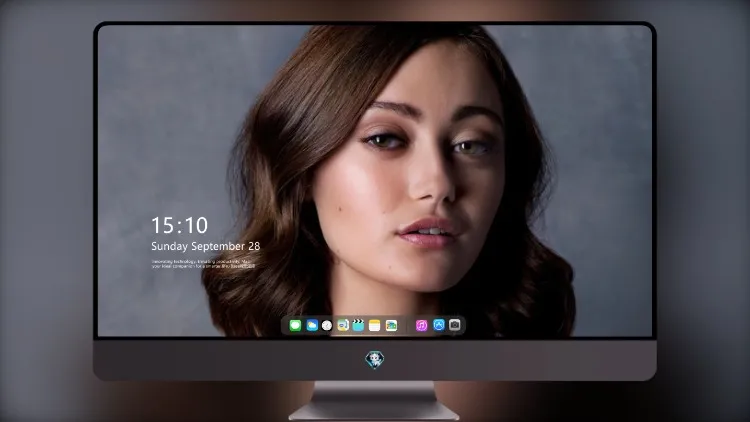
Task: Open the gray Camera app in dock
Action: click(x=455, y=325)
